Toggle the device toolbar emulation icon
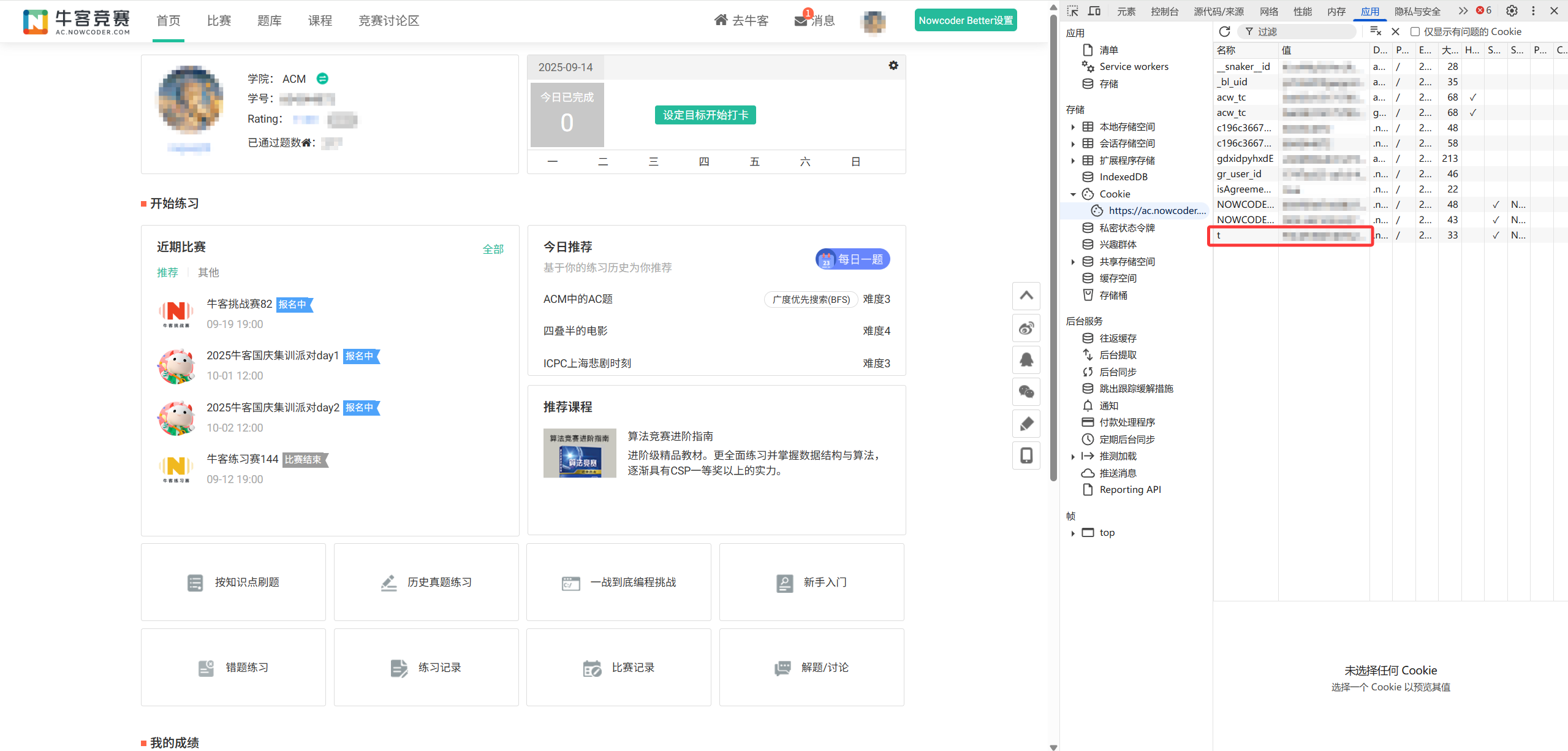 click(1094, 11)
